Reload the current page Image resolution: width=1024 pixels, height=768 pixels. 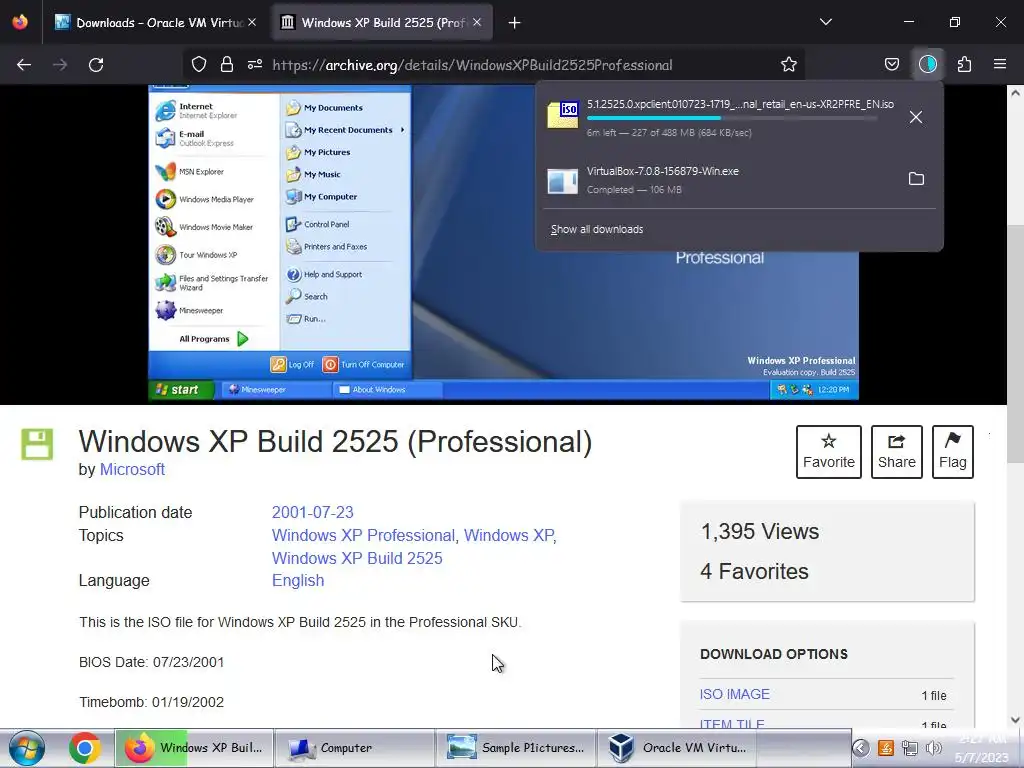(96, 65)
